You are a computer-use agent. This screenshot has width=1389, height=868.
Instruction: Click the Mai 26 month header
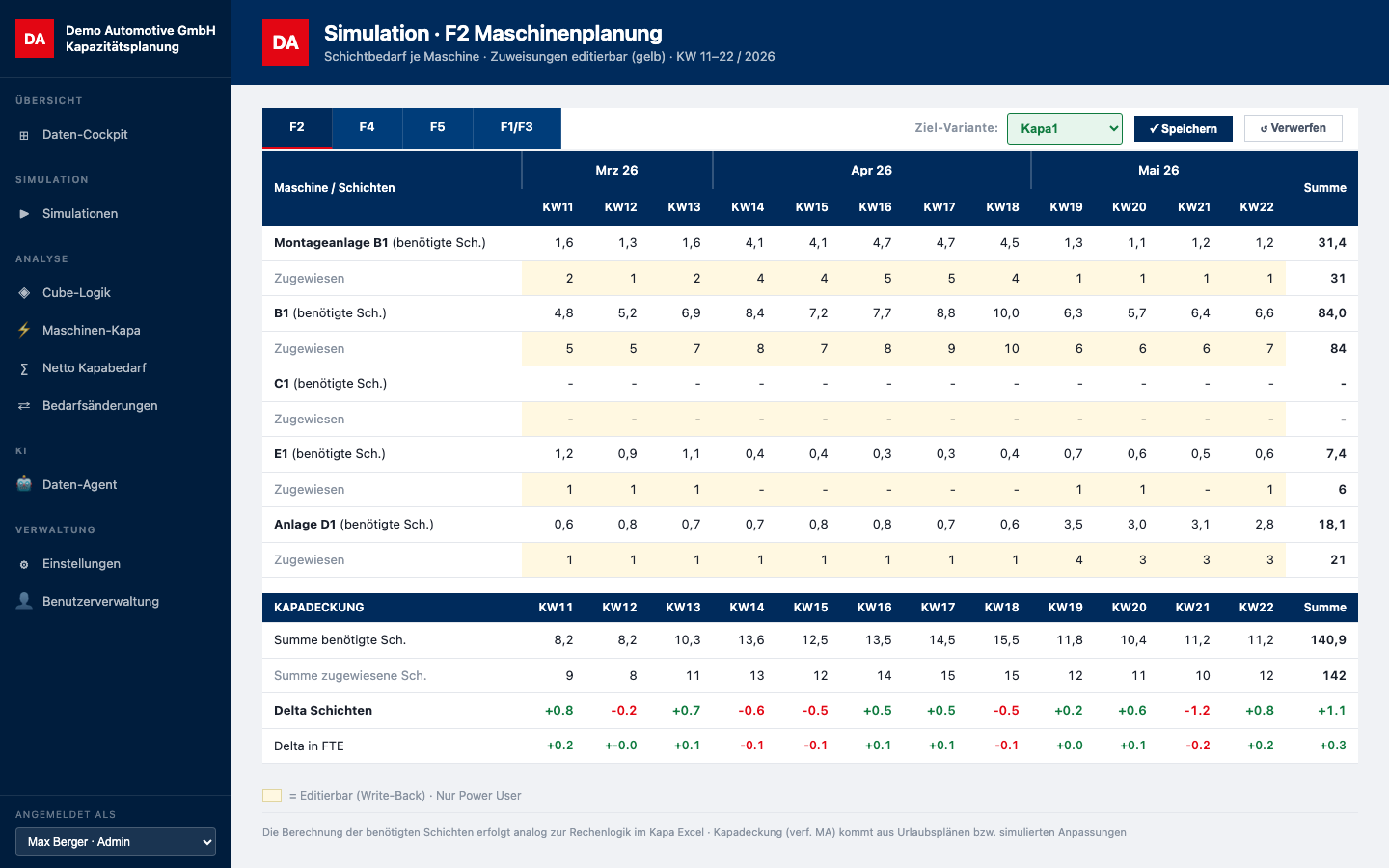(1158, 171)
